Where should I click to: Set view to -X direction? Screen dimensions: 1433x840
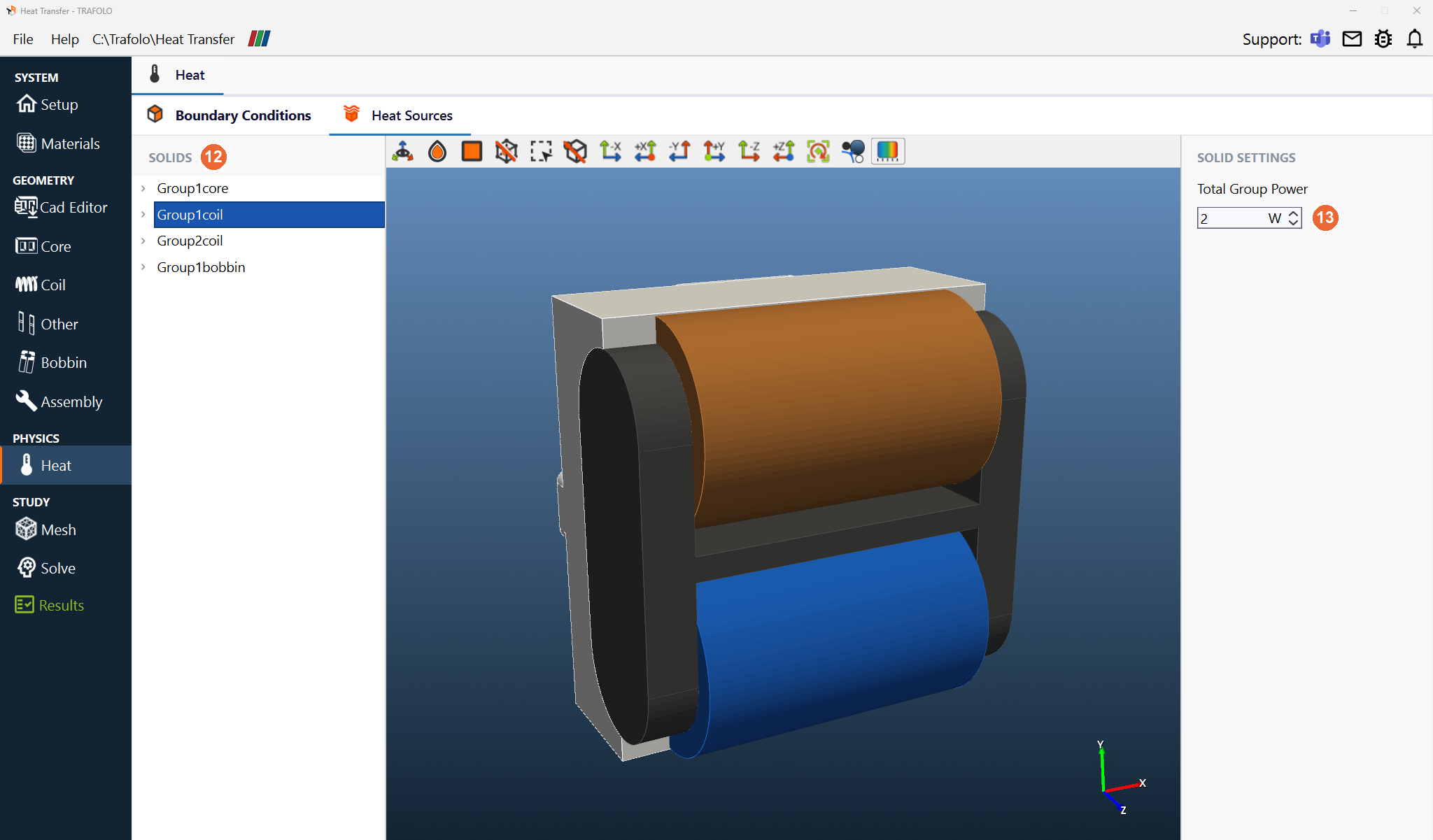pos(610,151)
